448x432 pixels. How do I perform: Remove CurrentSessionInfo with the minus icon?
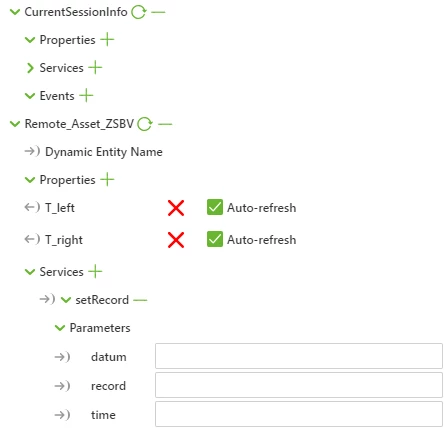(158, 12)
